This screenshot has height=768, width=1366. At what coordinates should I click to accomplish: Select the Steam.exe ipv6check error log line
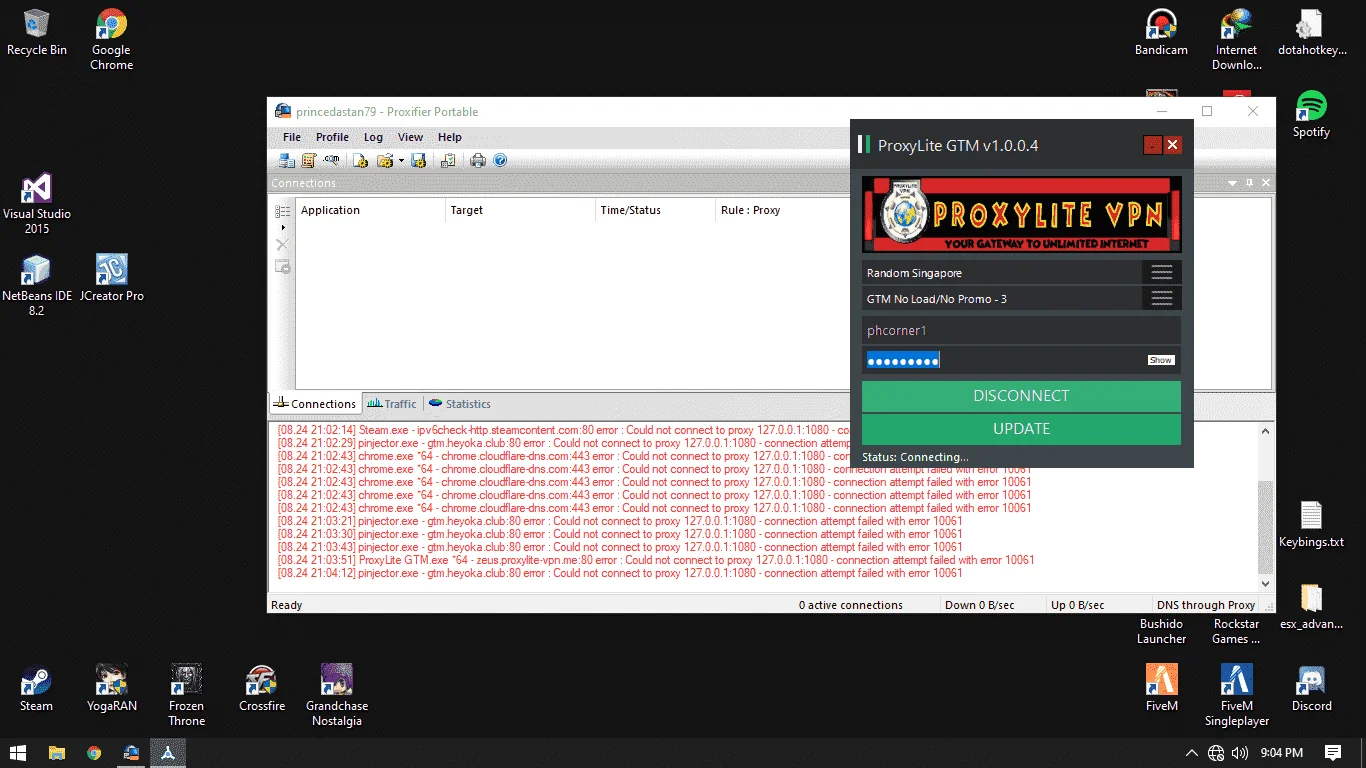point(563,430)
